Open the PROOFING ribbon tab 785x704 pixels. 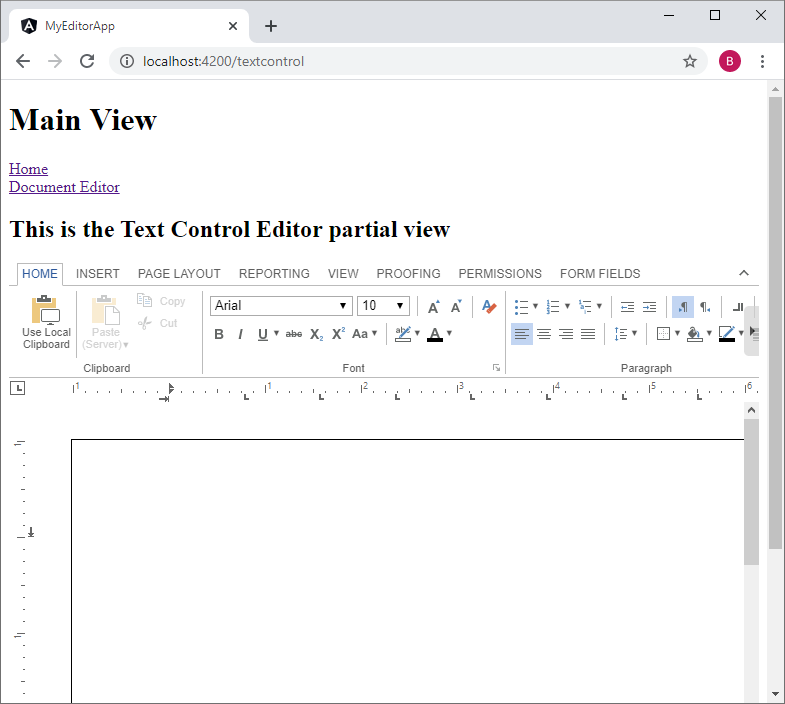coord(409,274)
